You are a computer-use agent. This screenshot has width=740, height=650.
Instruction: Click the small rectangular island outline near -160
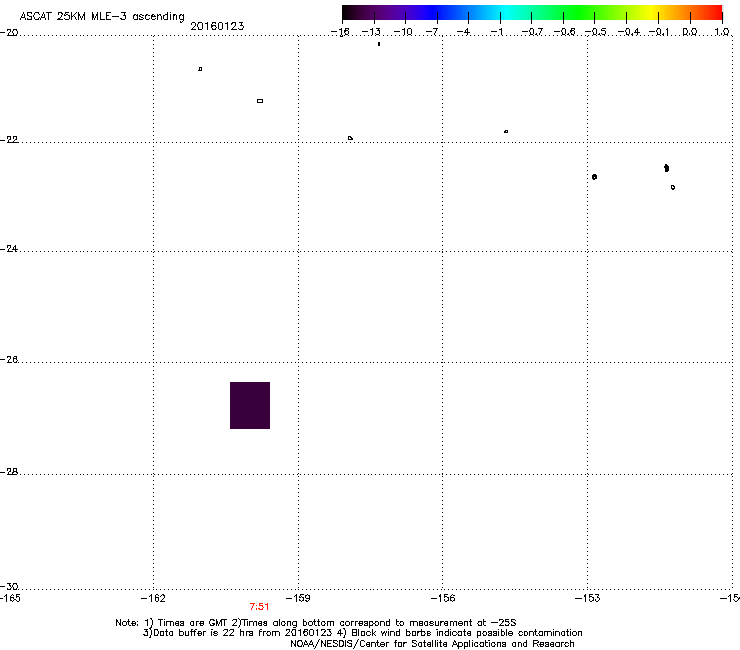pos(260,101)
